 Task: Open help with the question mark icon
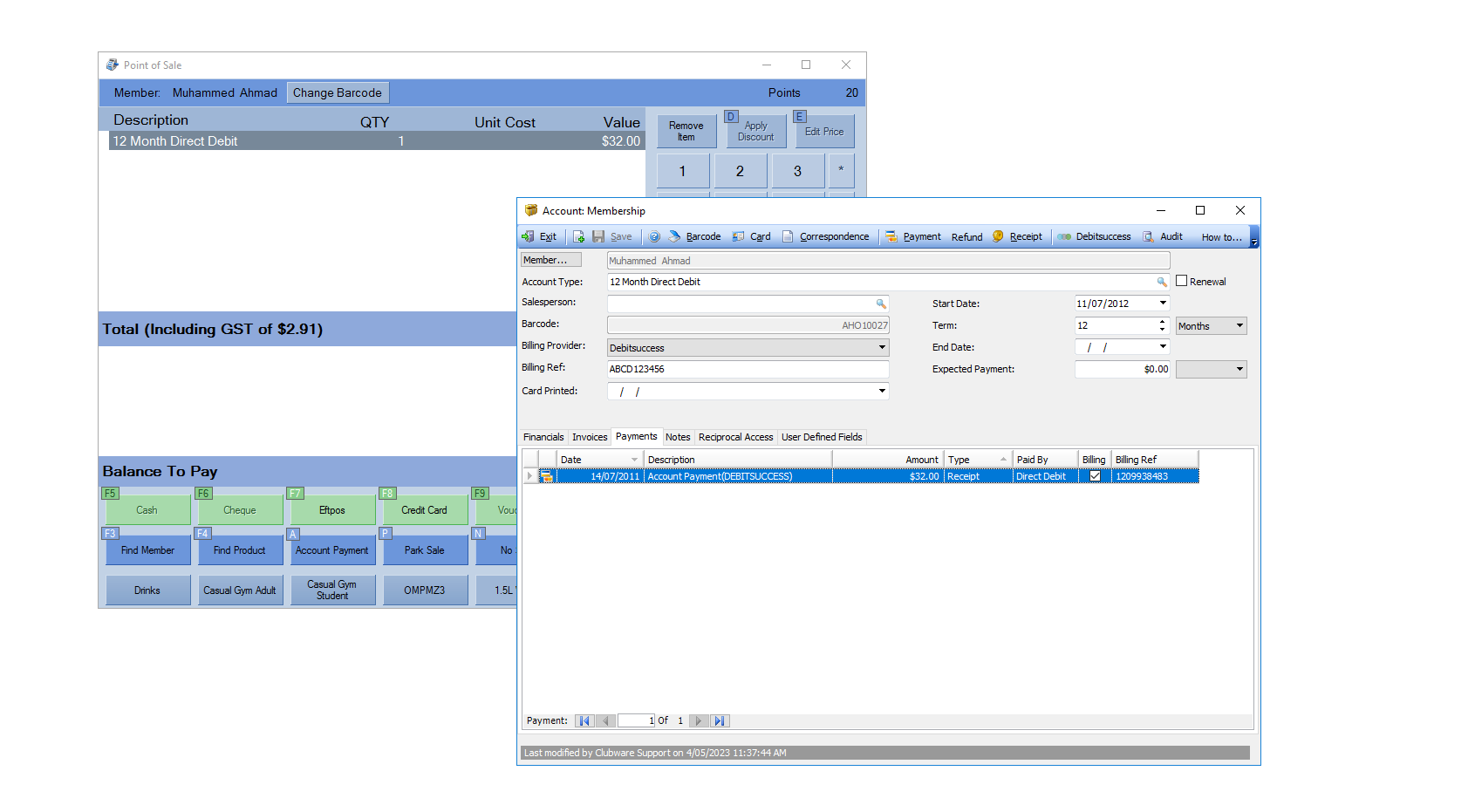click(x=655, y=236)
